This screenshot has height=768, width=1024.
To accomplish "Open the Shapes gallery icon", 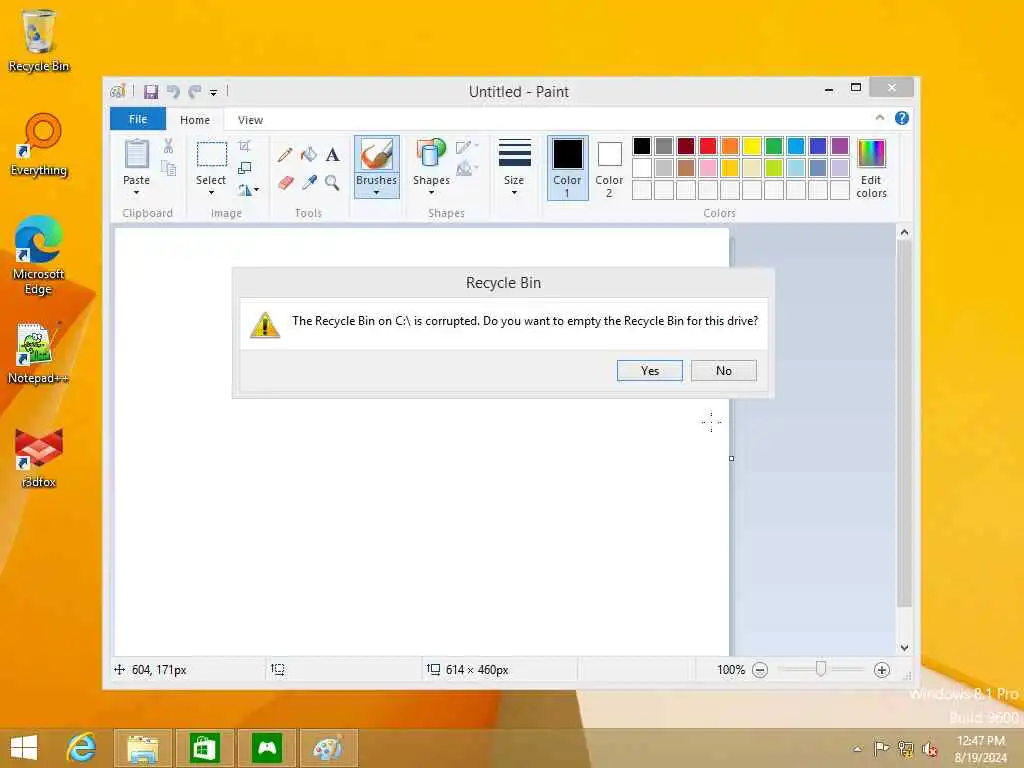I will pyautogui.click(x=431, y=154).
